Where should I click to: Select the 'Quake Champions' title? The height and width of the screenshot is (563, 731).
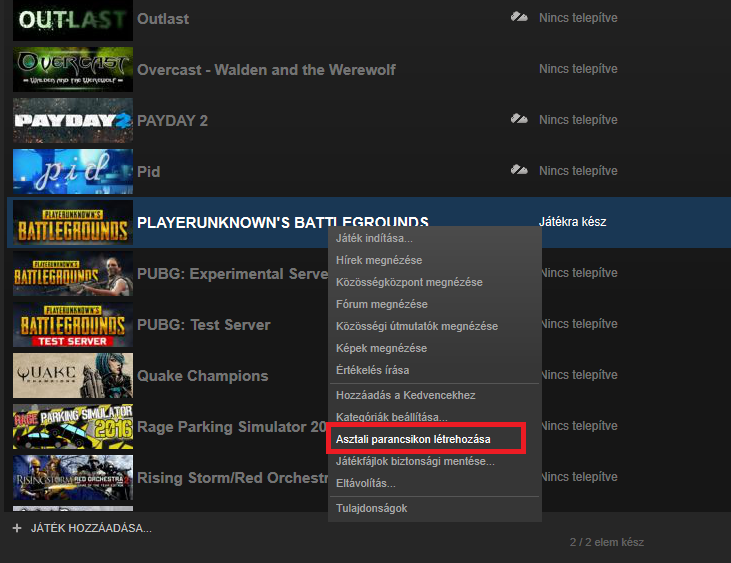[x=203, y=376]
